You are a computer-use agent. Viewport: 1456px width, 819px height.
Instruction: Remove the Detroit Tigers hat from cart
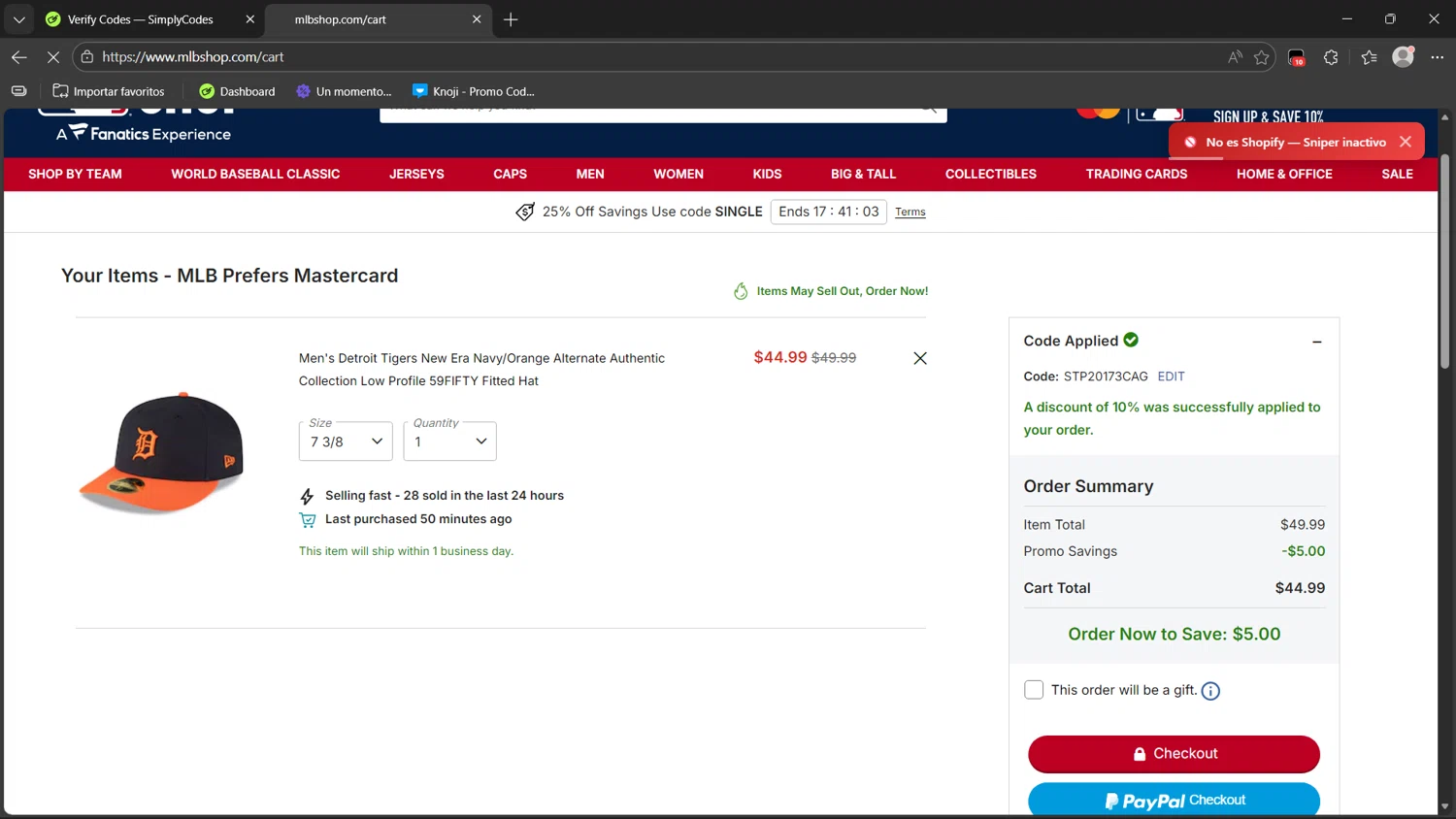coord(920,358)
